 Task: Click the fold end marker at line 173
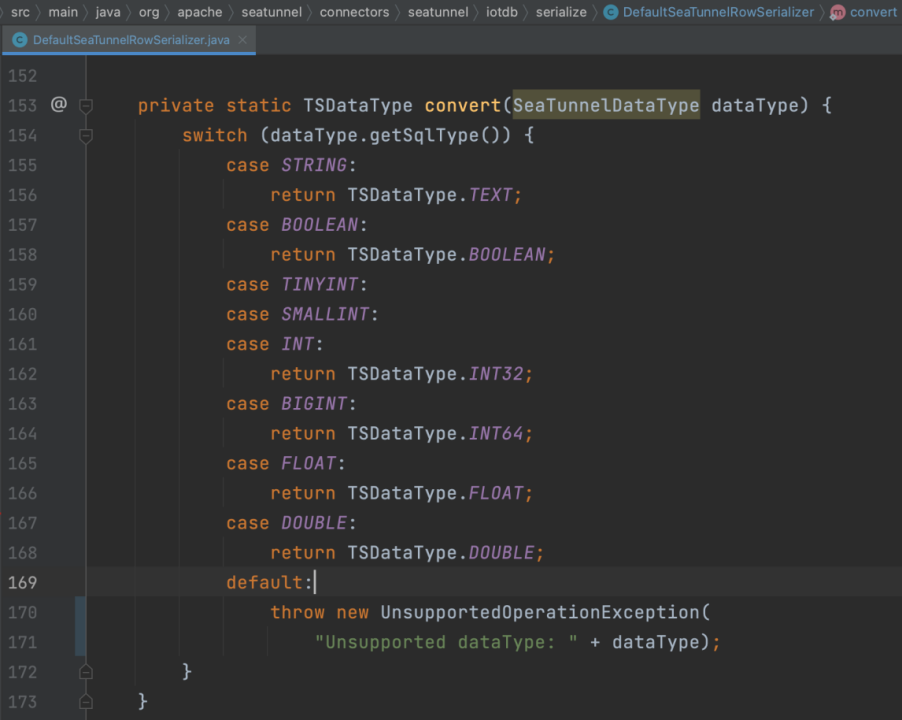click(x=86, y=702)
